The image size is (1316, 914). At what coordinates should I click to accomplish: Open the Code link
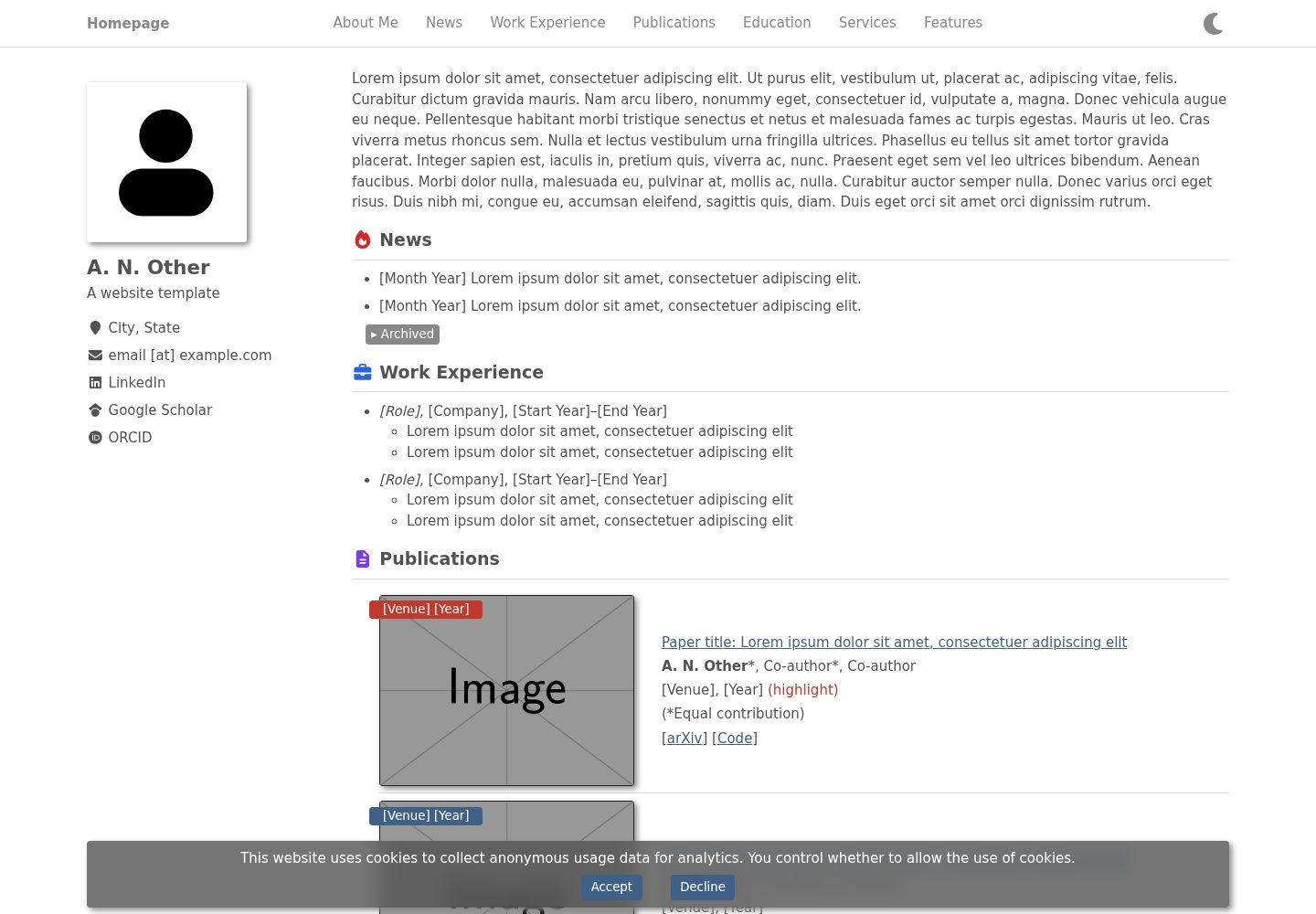click(735, 739)
